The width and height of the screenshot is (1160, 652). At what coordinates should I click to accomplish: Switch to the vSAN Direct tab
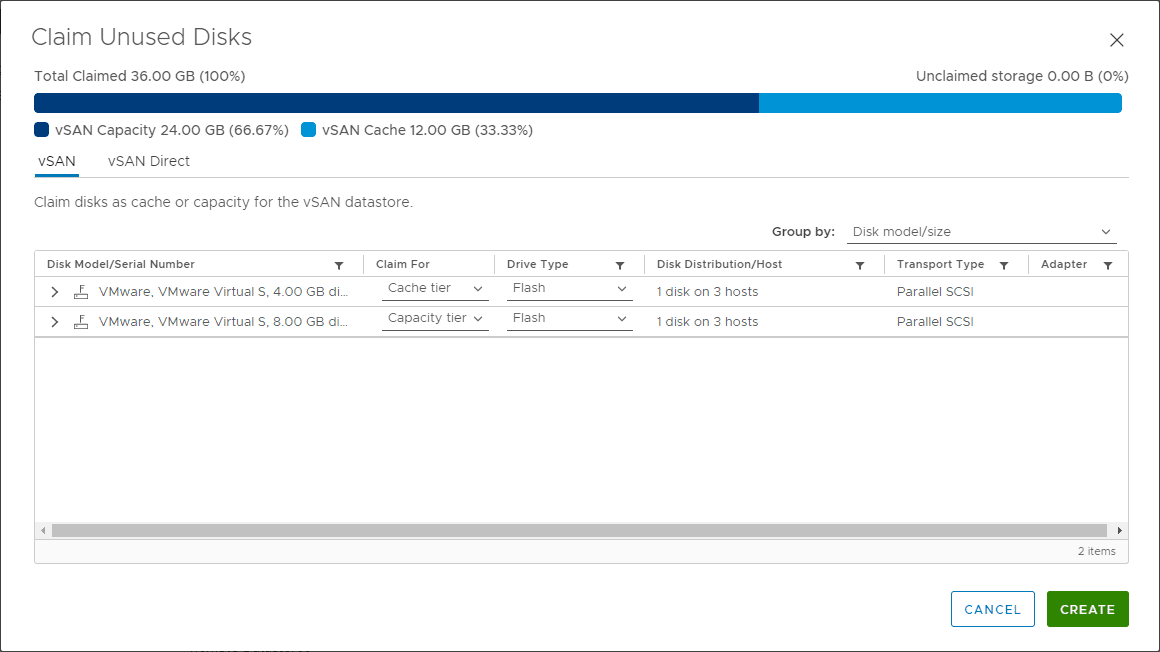147,161
